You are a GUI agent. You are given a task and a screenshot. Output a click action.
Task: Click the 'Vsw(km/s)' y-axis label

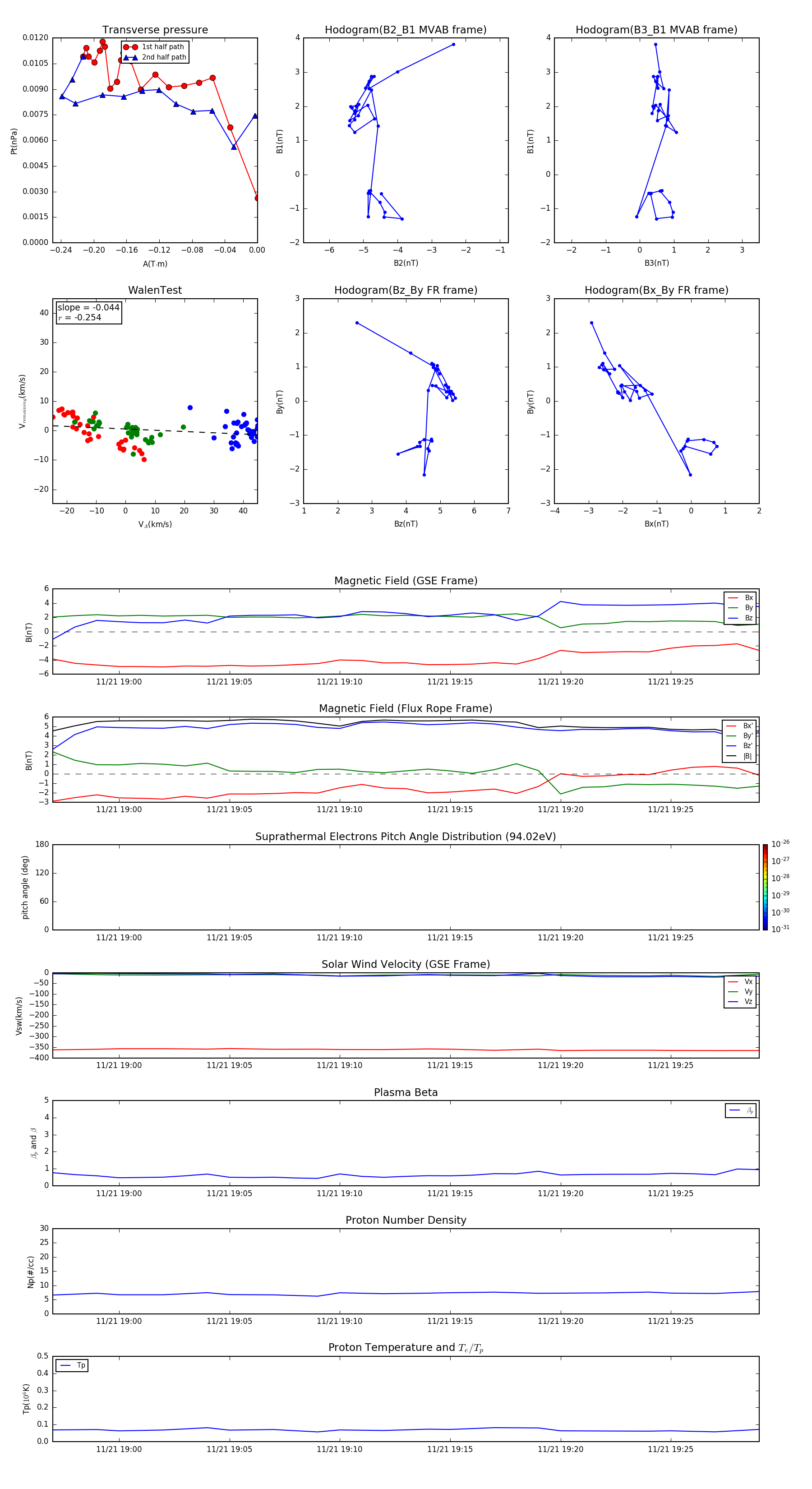click(x=19, y=1016)
